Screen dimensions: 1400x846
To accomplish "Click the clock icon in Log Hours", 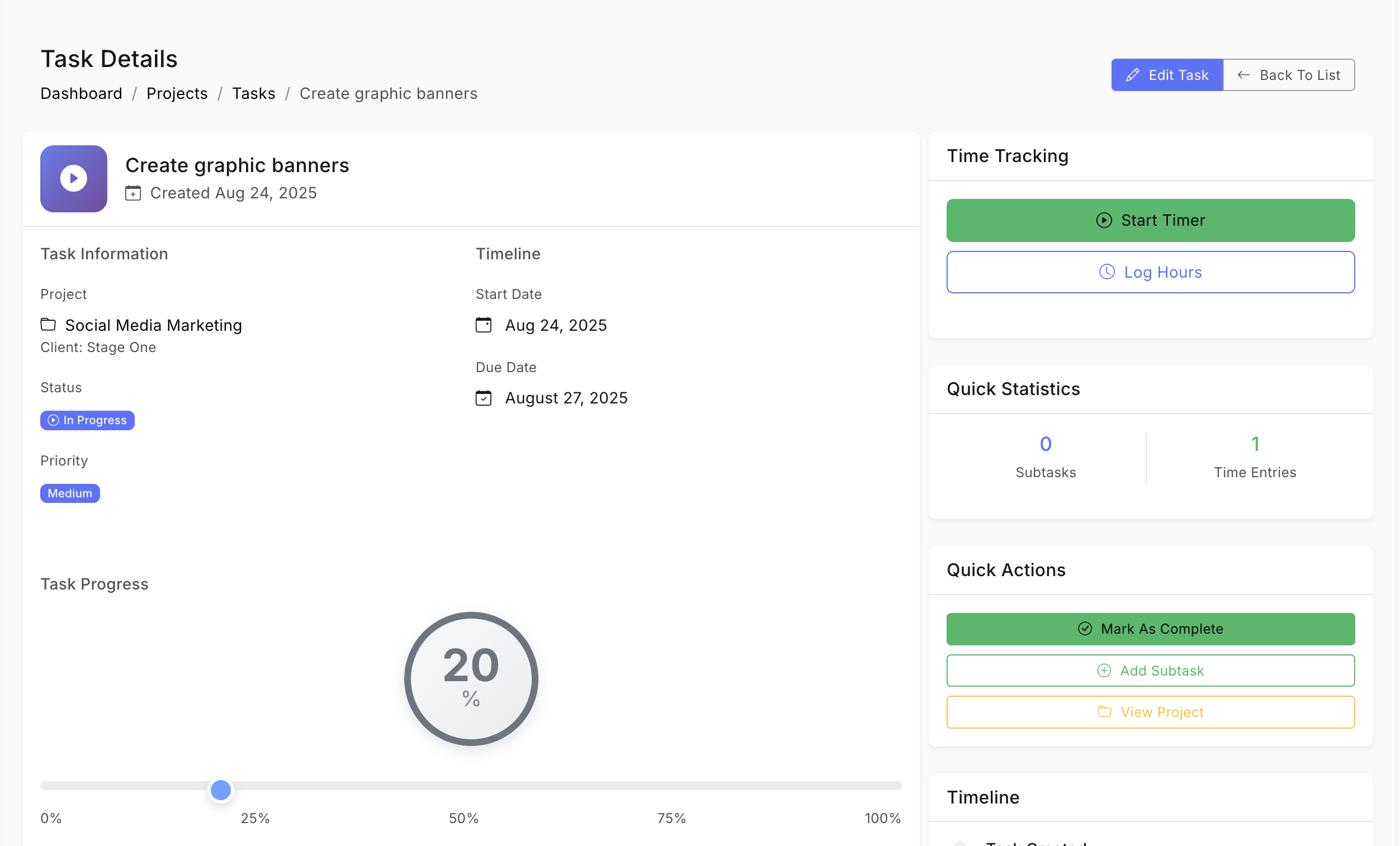I will point(1107,272).
